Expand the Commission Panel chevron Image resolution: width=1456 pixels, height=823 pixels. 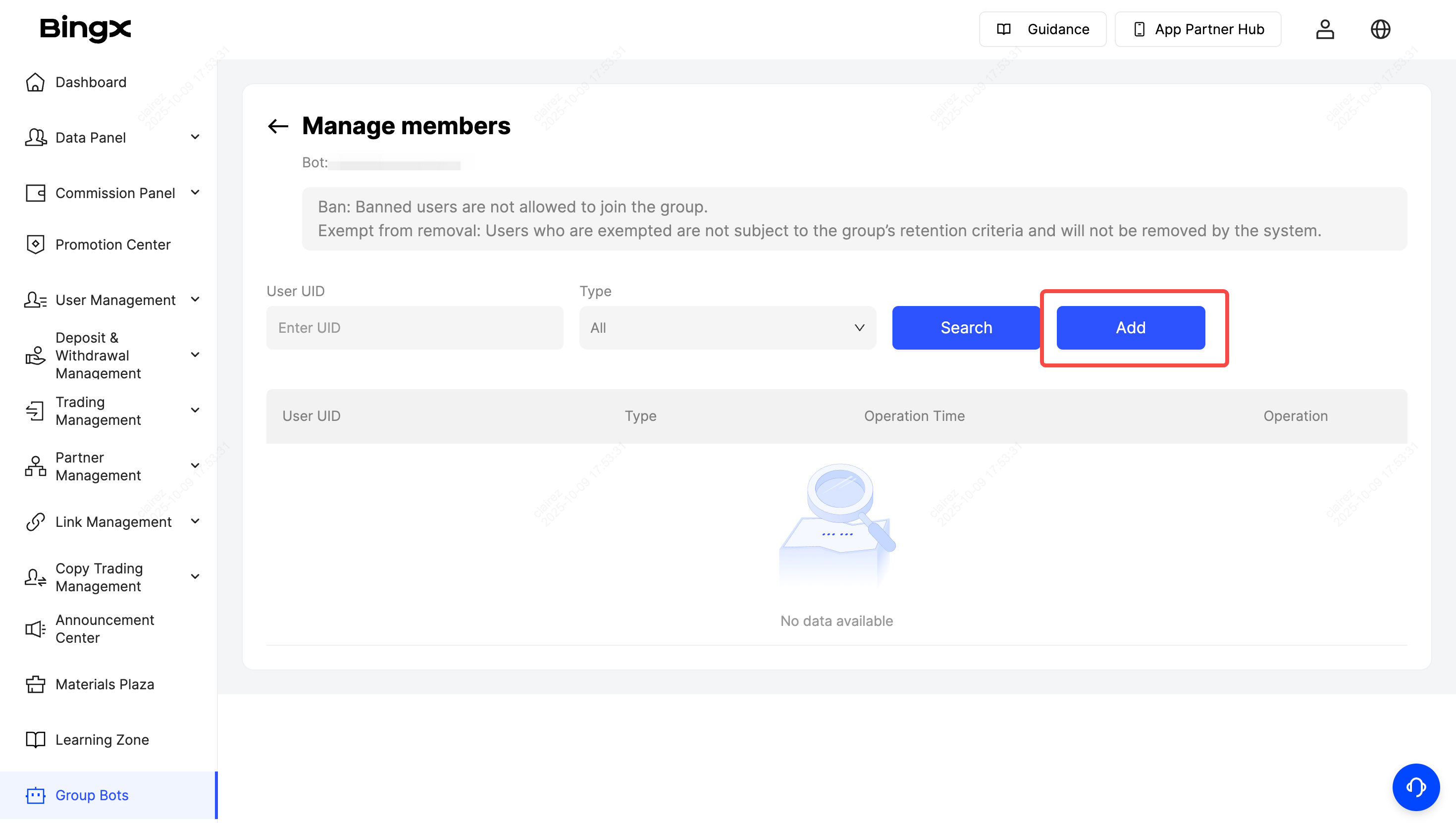tap(195, 193)
